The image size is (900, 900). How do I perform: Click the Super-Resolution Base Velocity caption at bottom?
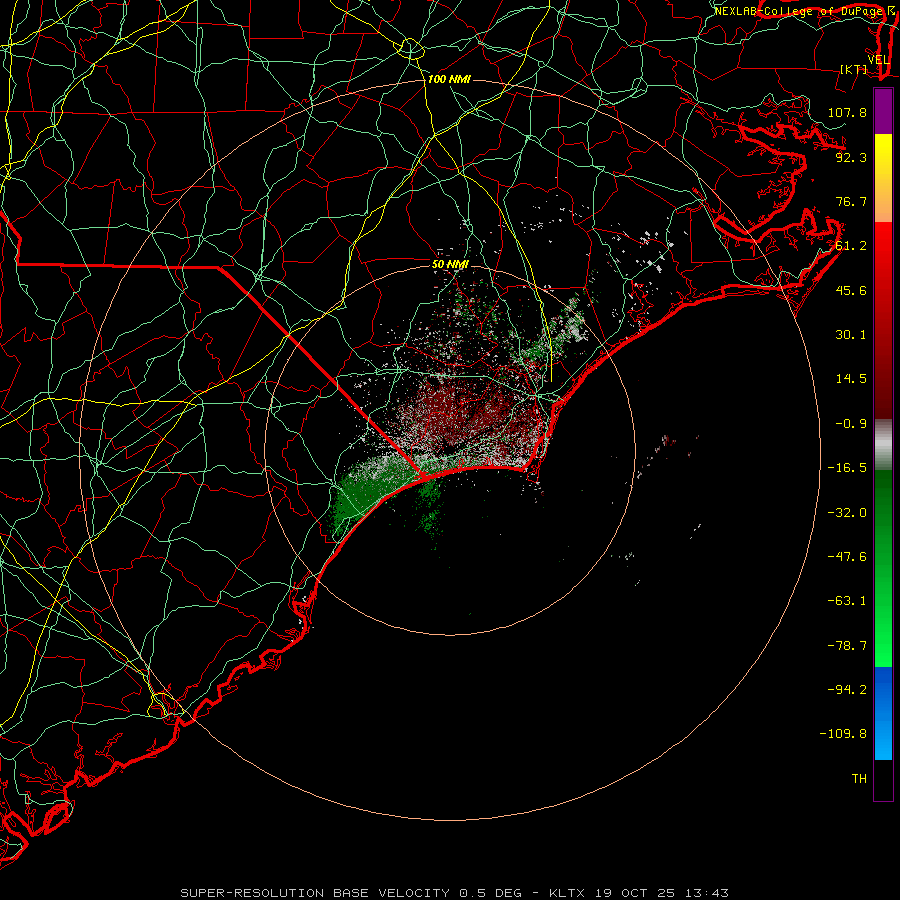pyautogui.click(x=455, y=893)
